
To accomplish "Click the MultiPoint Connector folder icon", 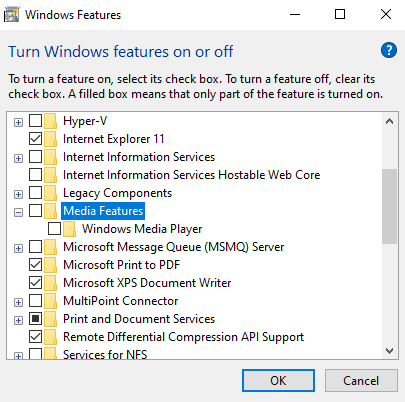I will tap(50, 301).
